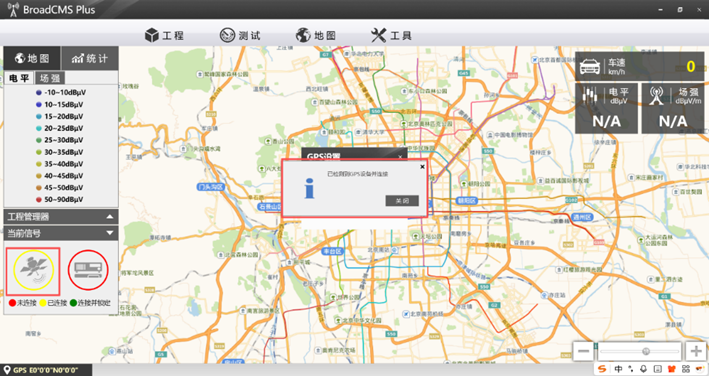Toggle the input method punctuation icon
Image resolution: width=709 pixels, height=376 pixels.
pyautogui.click(x=631, y=369)
